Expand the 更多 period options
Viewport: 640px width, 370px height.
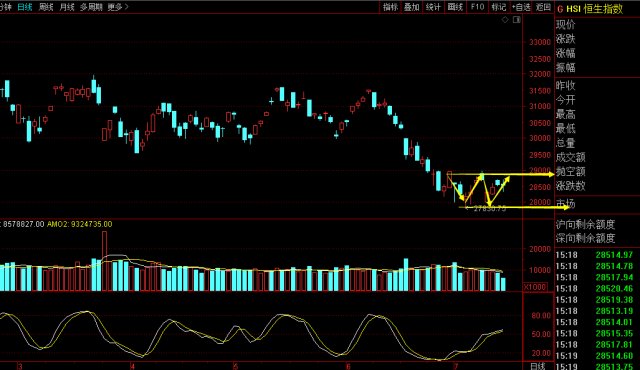tap(118, 7)
